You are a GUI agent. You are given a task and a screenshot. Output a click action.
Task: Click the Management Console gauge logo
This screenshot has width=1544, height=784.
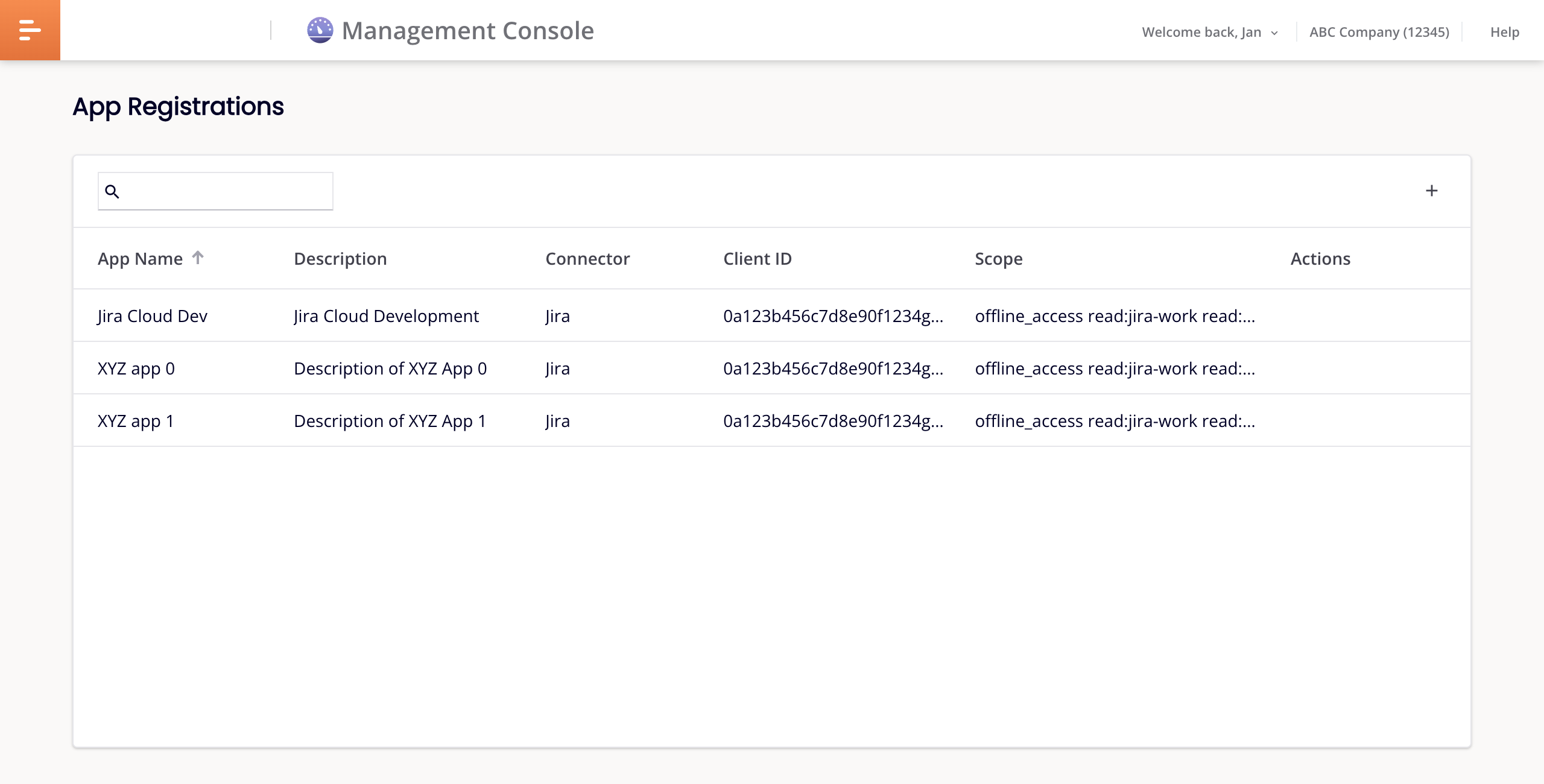pos(320,30)
